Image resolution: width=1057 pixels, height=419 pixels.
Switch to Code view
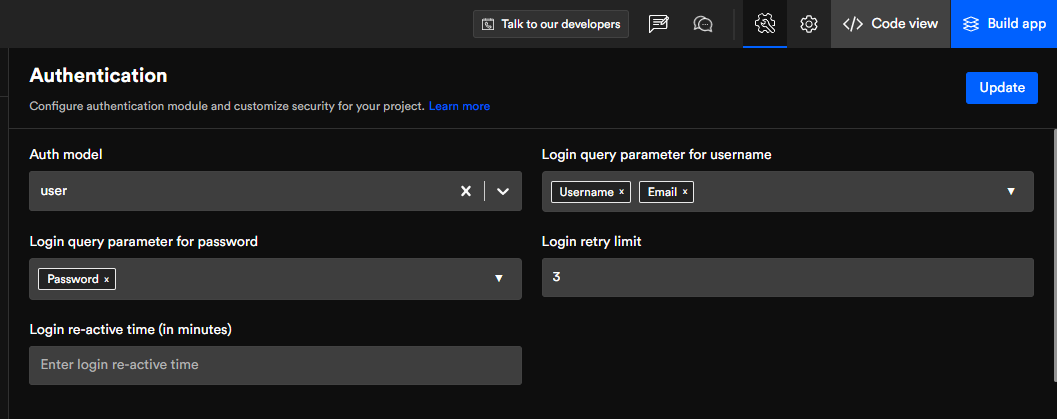click(x=890, y=24)
